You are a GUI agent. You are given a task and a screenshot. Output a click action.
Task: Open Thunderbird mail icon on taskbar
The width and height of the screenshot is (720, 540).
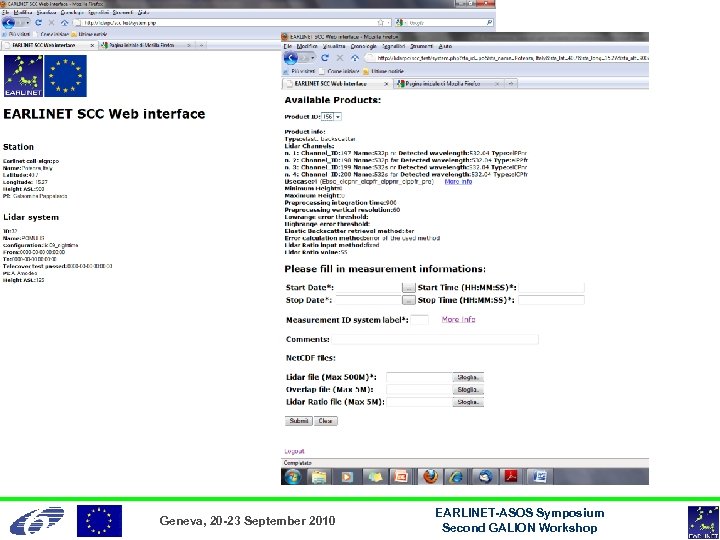click(x=485, y=477)
